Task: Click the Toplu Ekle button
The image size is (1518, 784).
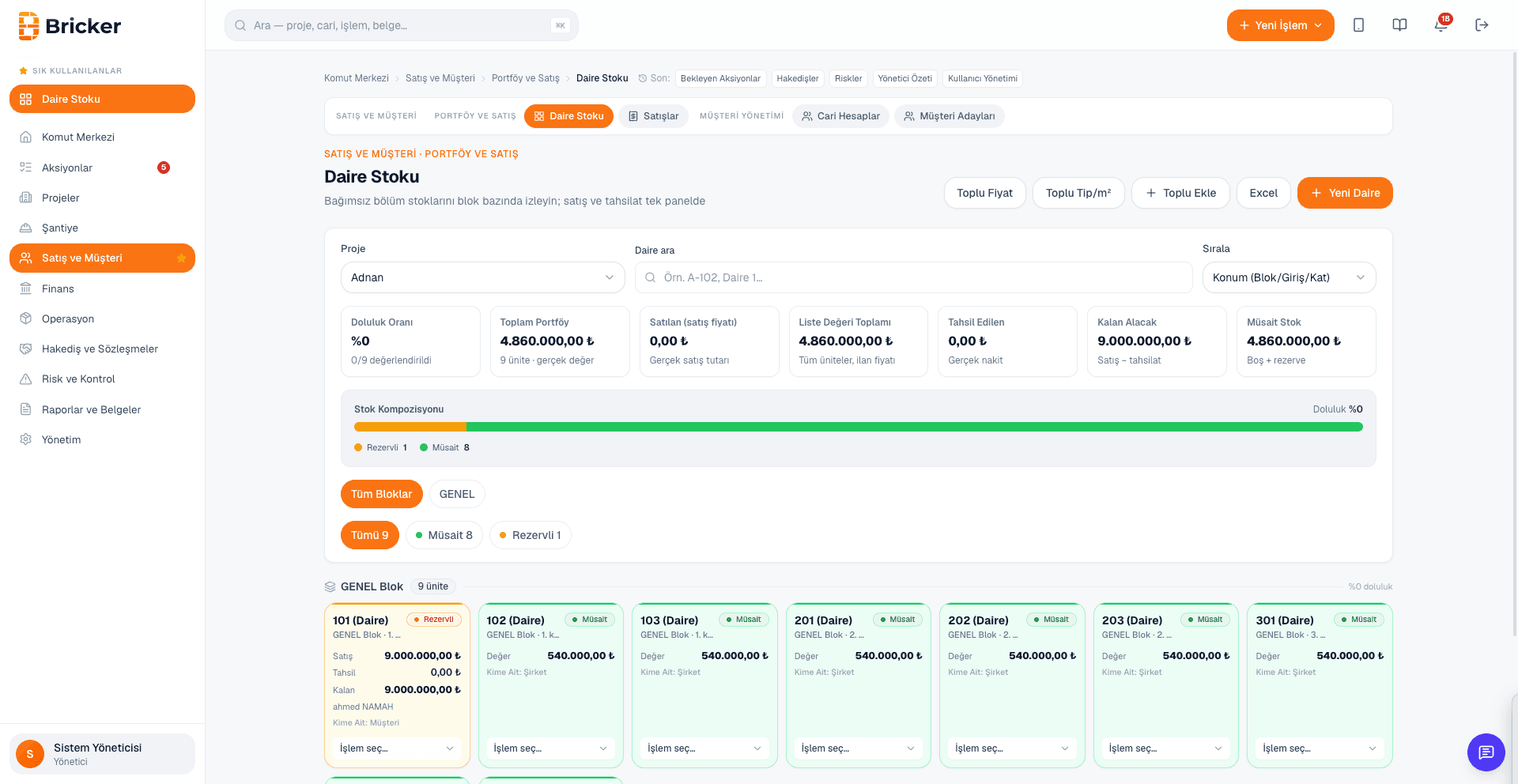Action: tap(1180, 193)
